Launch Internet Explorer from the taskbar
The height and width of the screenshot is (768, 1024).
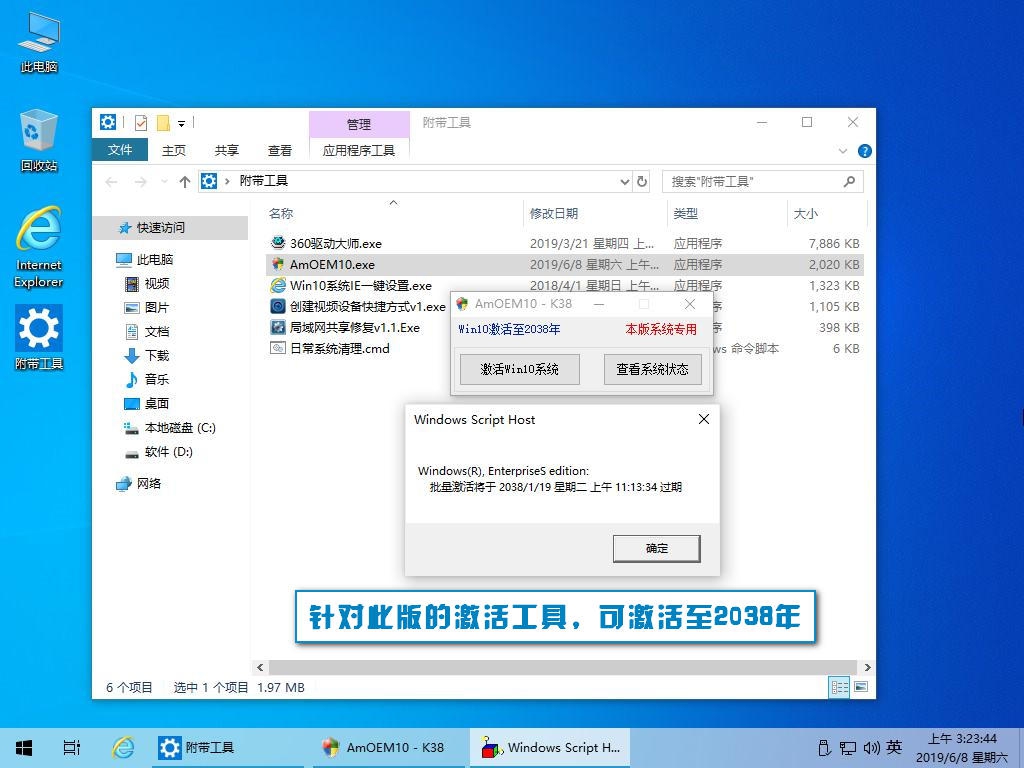click(x=123, y=748)
